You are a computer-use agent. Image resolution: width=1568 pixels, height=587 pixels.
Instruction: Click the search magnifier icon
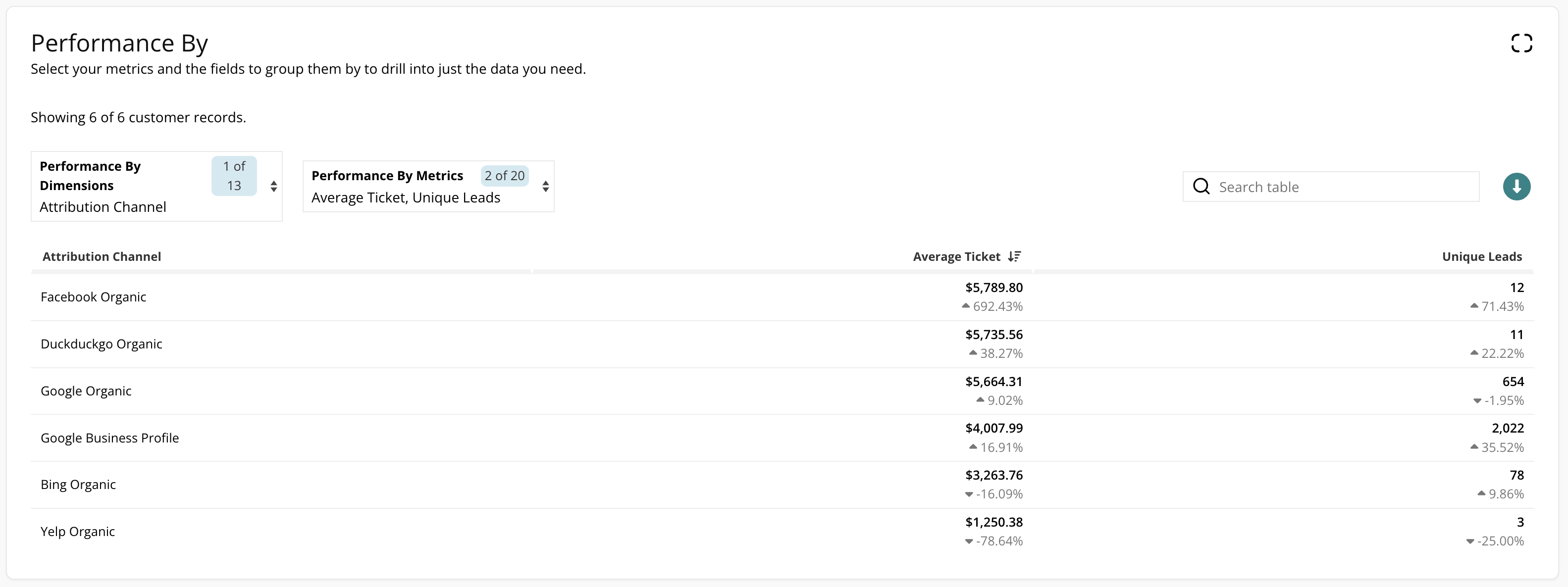point(1201,187)
